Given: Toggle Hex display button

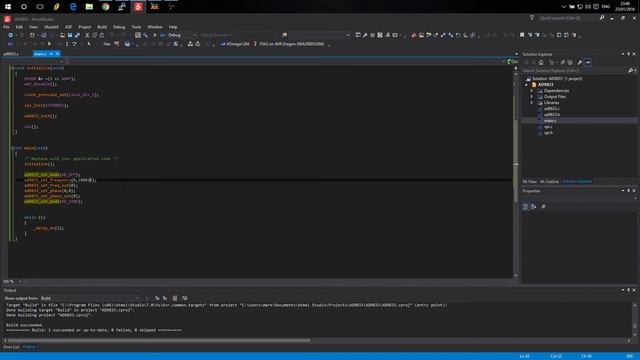Looking at the screenshot, I should (x=107, y=44).
